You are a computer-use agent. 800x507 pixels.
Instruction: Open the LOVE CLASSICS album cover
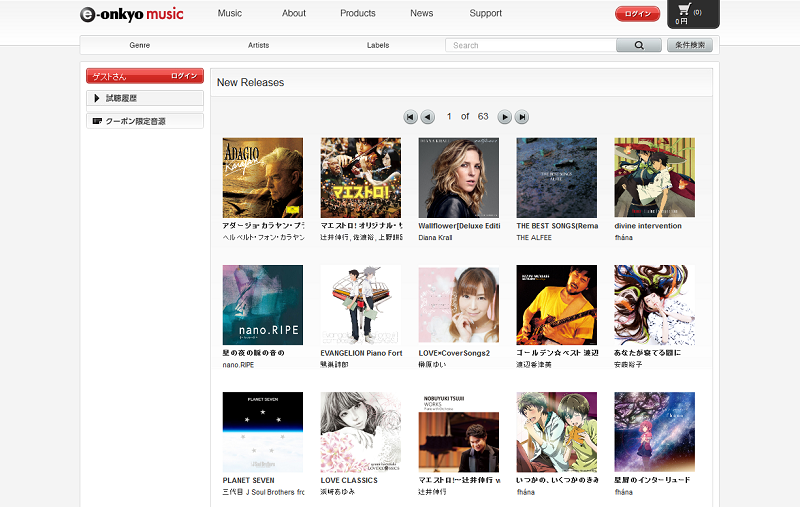[361, 432]
